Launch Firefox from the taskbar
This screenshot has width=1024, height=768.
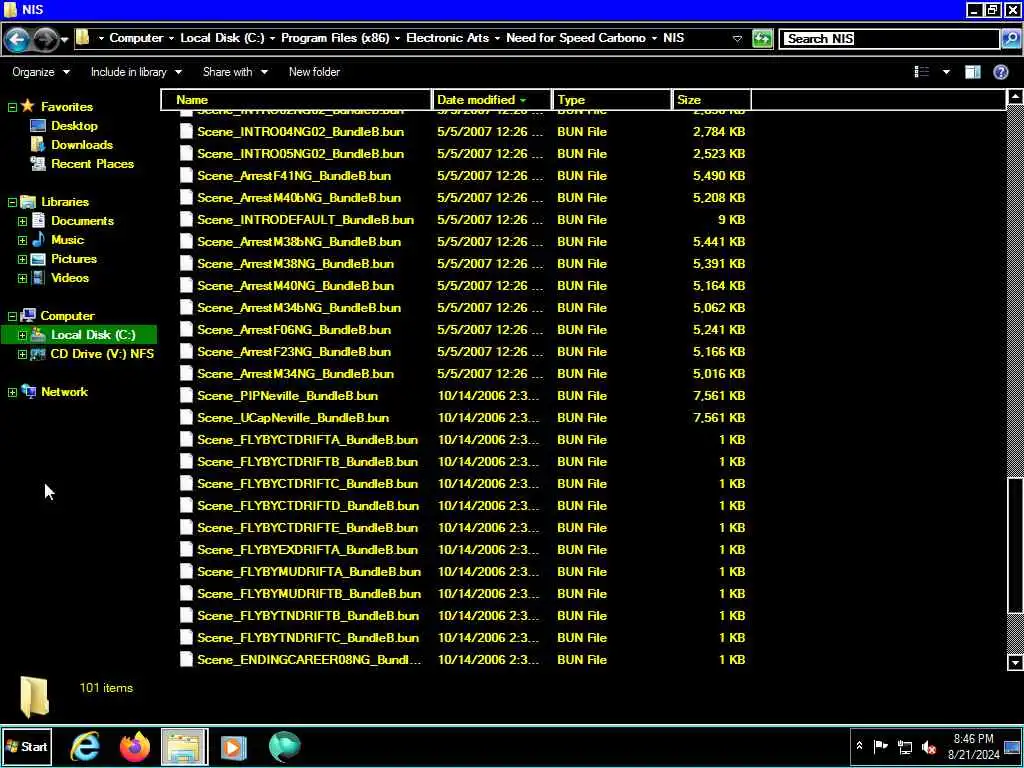click(x=135, y=746)
